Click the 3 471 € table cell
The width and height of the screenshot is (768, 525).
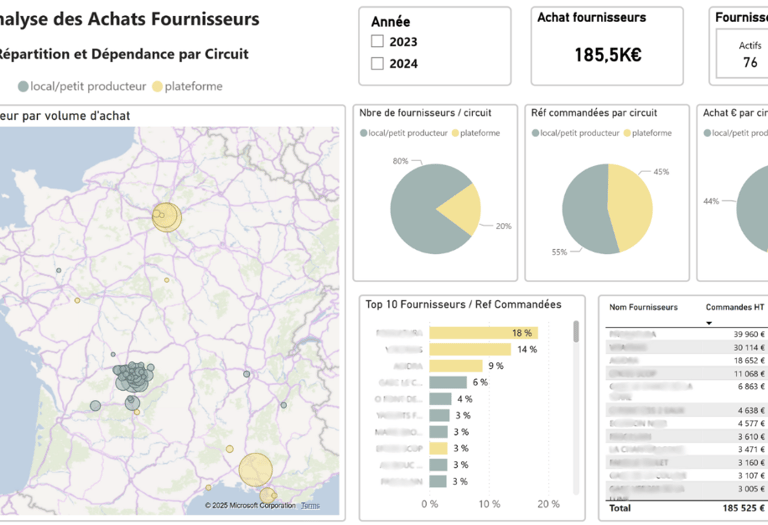751,449
